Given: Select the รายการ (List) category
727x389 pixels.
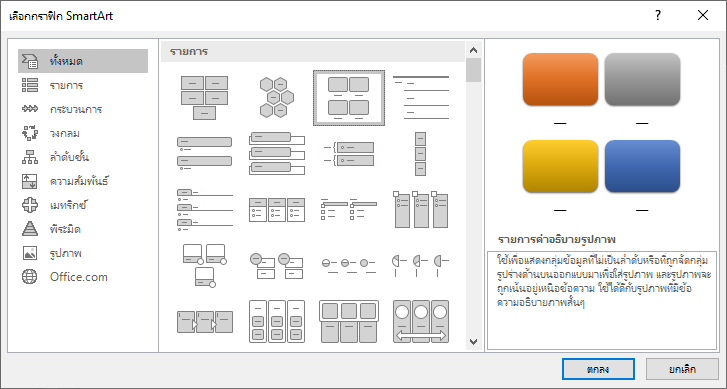Looking at the screenshot, I should [83, 85].
